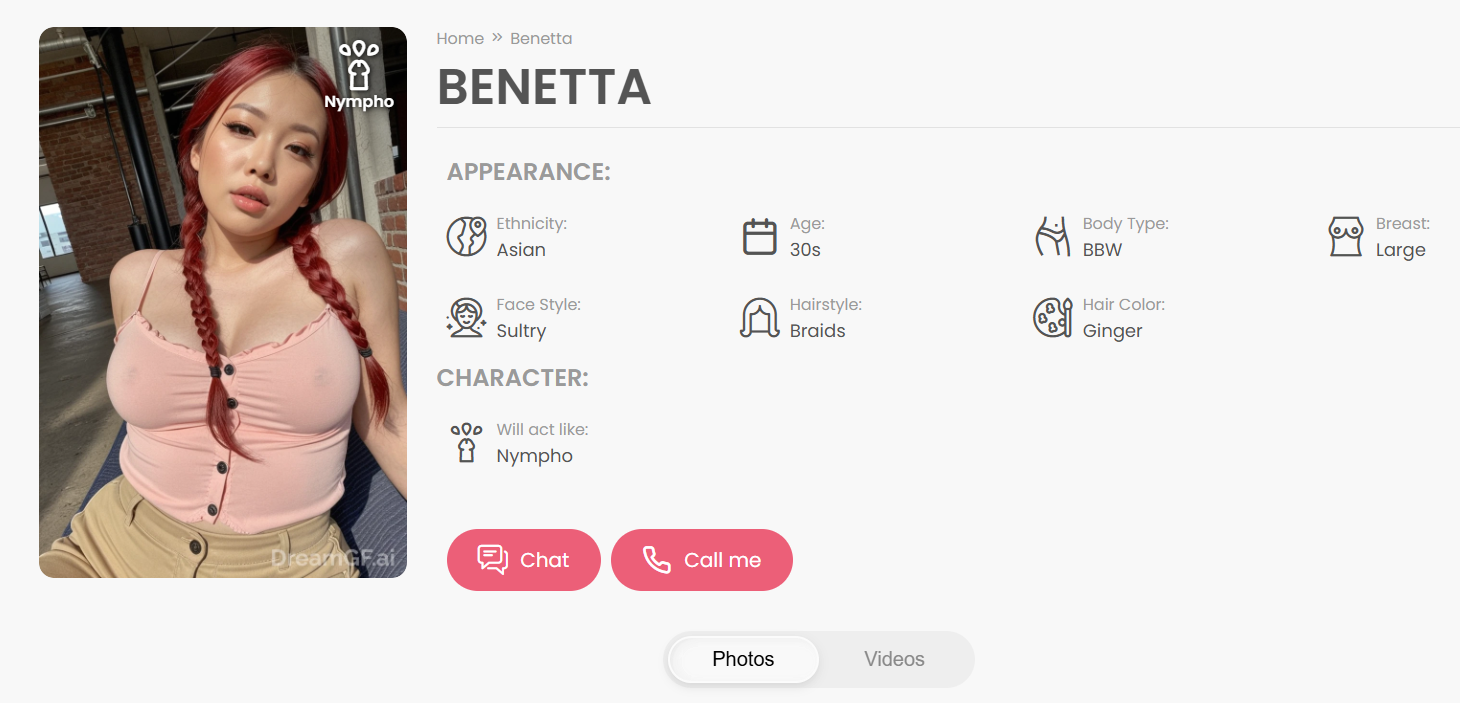
Task: Click the Benetta breadcrumb item
Action: [x=541, y=39]
